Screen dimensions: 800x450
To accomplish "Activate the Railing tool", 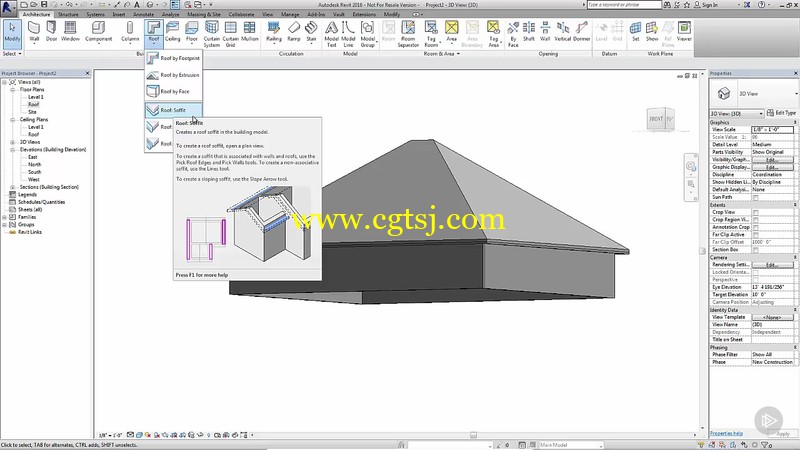I will click(x=274, y=32).
